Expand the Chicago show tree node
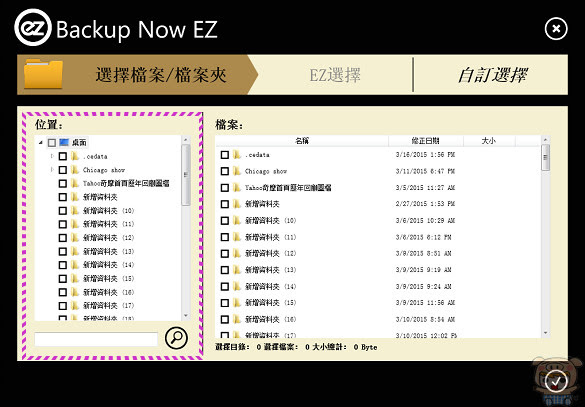The width and height of the screenshot is (585, 407). coord(52,170)
